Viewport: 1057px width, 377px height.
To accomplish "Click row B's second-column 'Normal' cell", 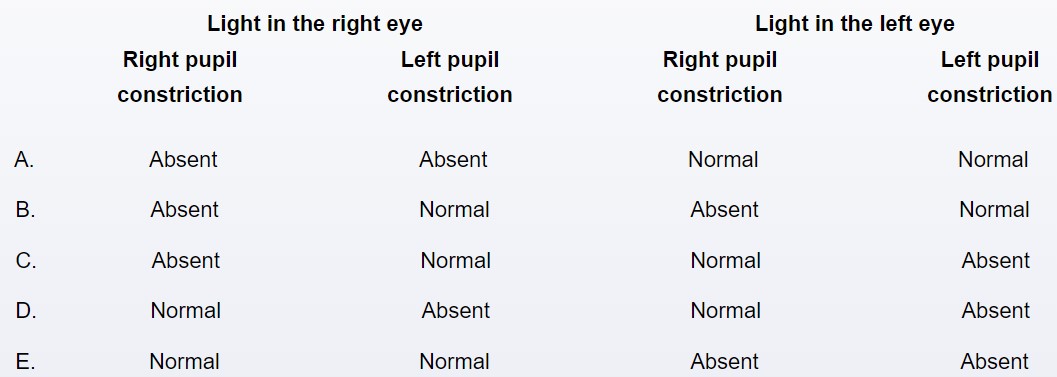I will pos(454,210).
